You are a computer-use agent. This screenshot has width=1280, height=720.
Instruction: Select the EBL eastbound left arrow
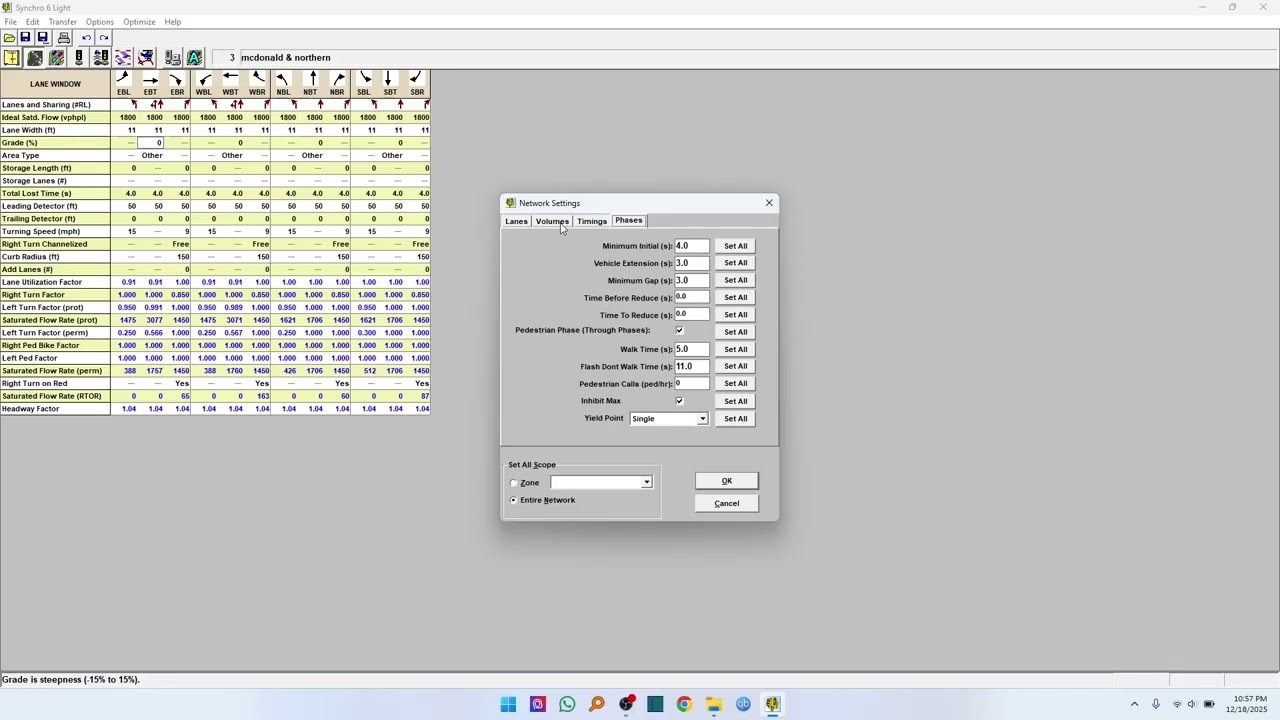123,79
